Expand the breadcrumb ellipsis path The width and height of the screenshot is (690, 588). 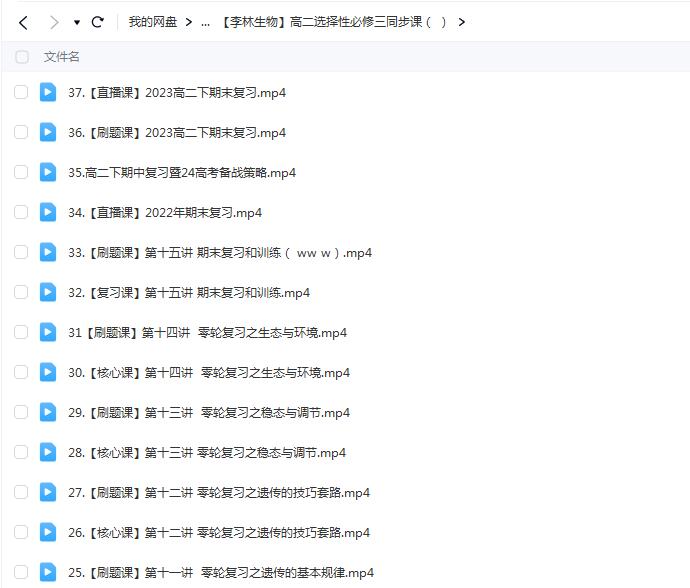tap(205, 22)
